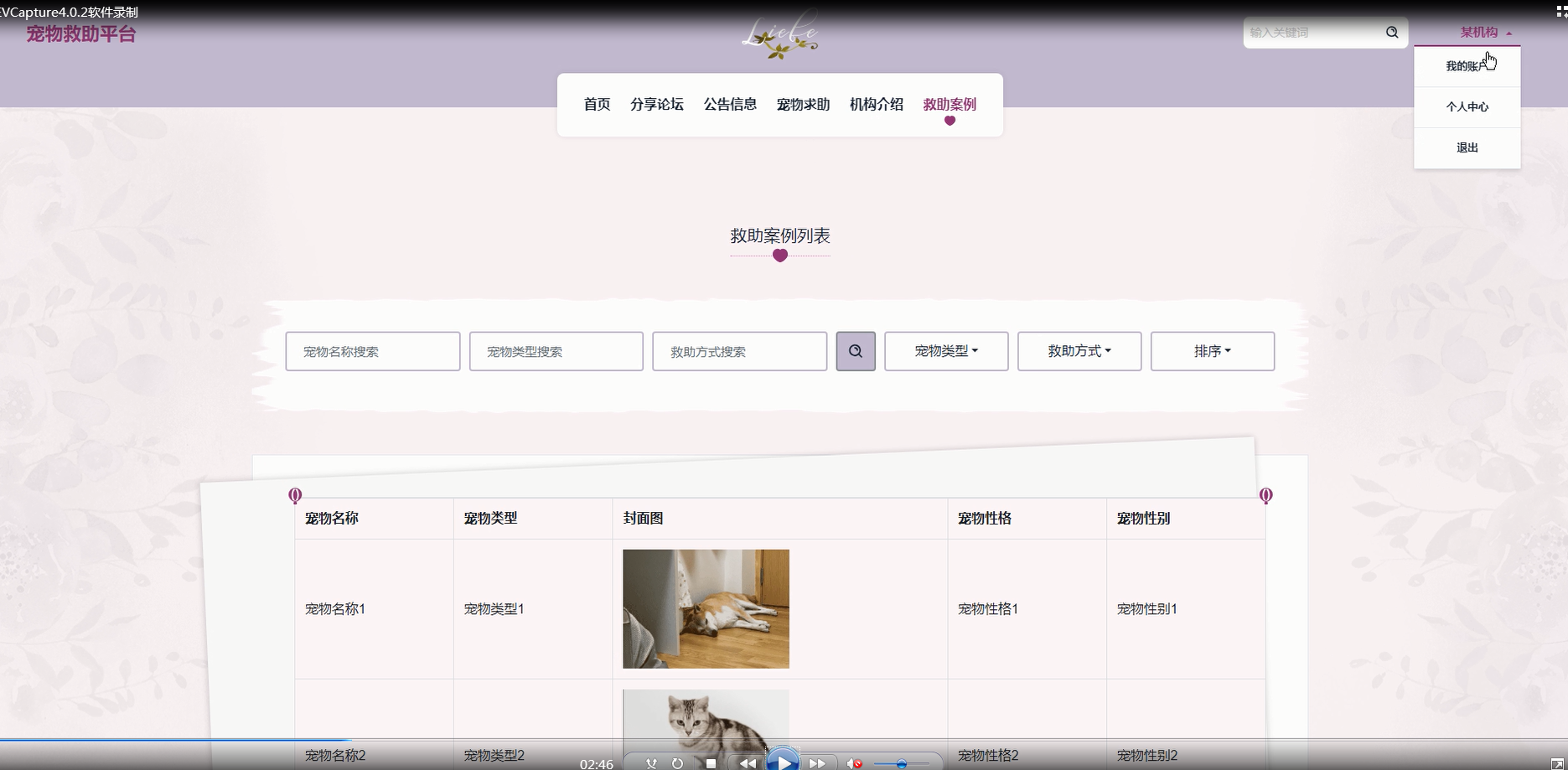1568x770 pixels.
Task: Click the Liebe logo at top center
Action: point(780,36)
